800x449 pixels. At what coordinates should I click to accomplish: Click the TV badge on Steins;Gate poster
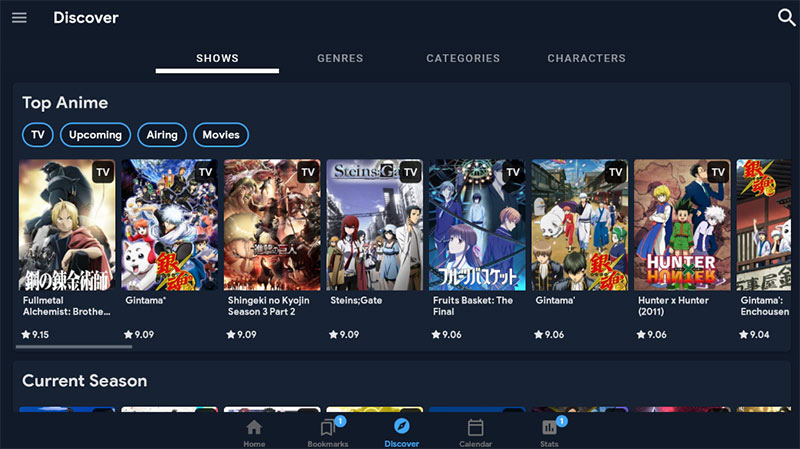(x=411, y=172)
